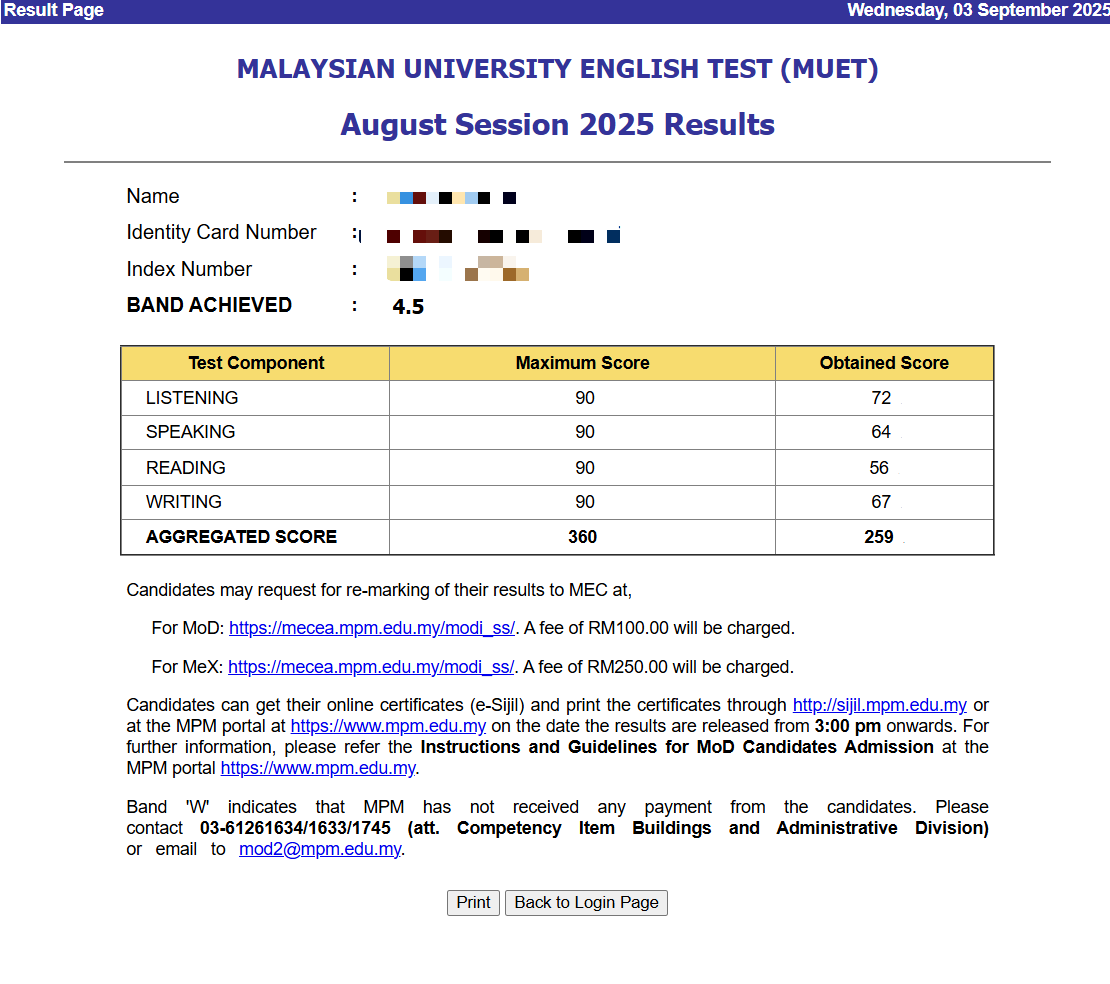Click the Band Achieved value 4.5
Screen dimensions: 1110x984
[408, 307]
